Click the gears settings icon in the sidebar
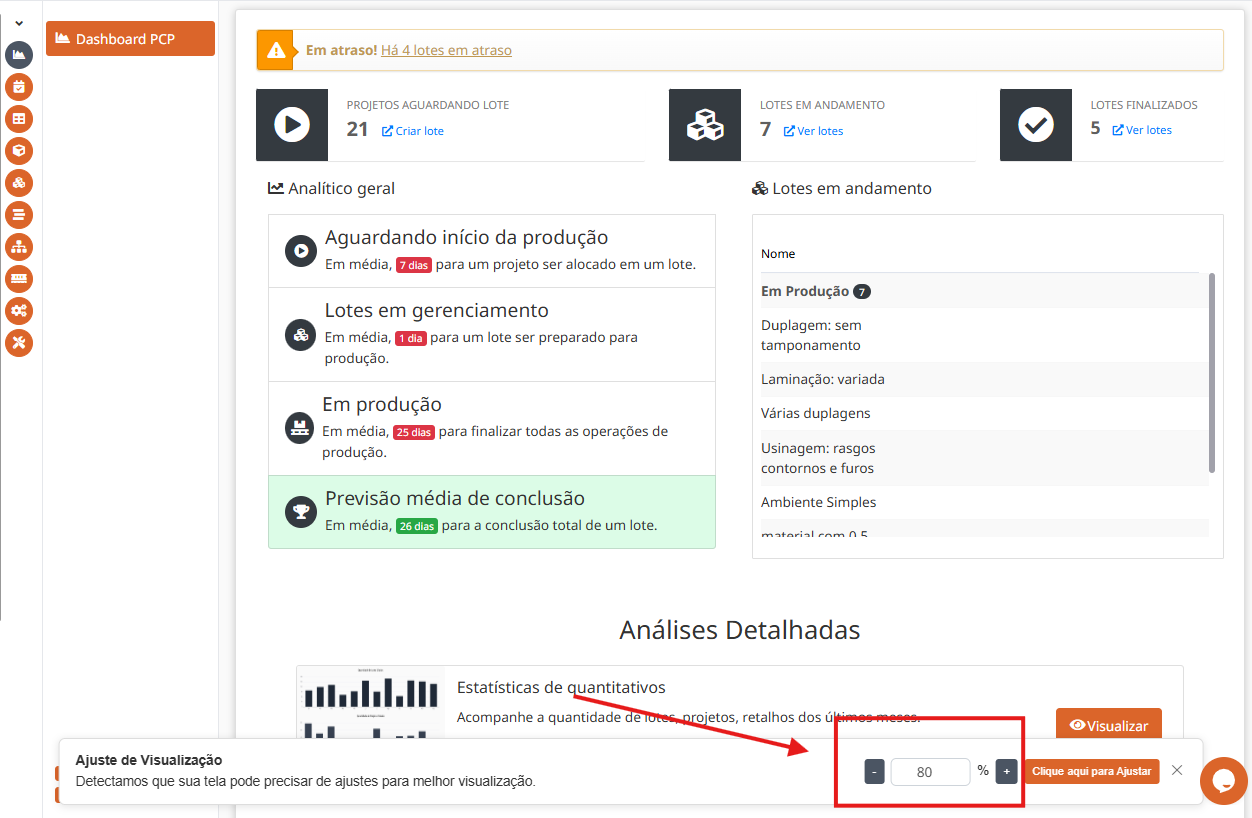Screen dimensions: 1252x818 [19, 311]
